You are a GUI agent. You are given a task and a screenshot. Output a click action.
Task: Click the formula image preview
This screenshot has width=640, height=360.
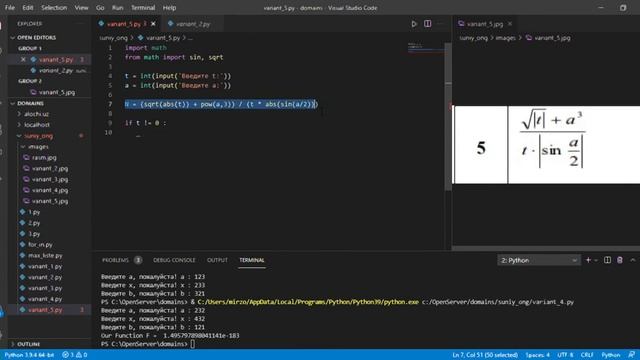547,144
